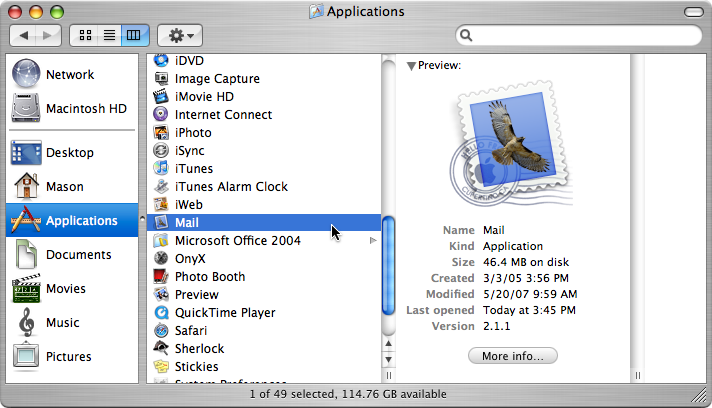
Task: Click the 'iTunes Alarm Clock' label
Action: click(x=231, y=187)
